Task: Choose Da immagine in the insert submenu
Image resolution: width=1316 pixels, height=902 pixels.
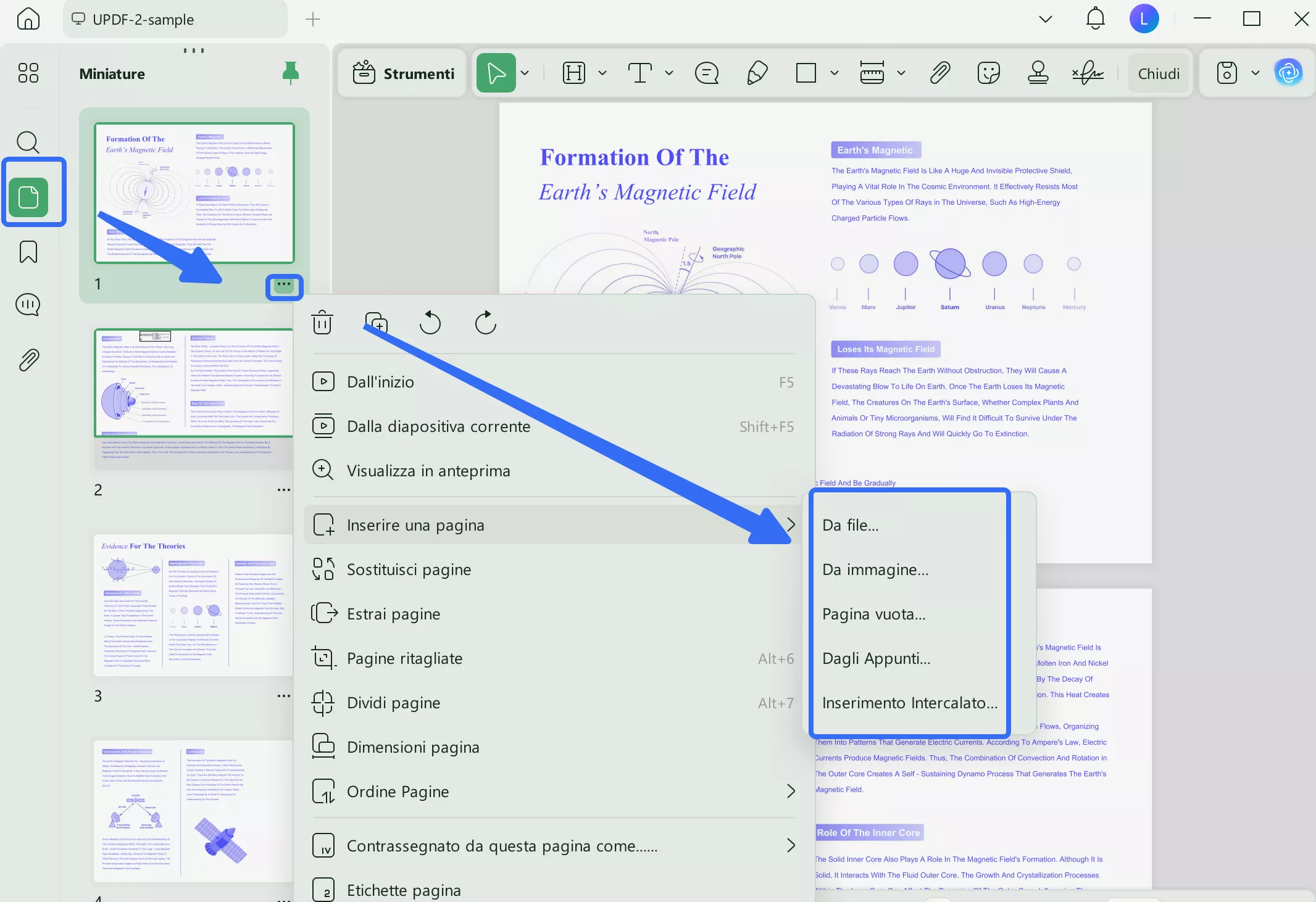Action: 875,569
